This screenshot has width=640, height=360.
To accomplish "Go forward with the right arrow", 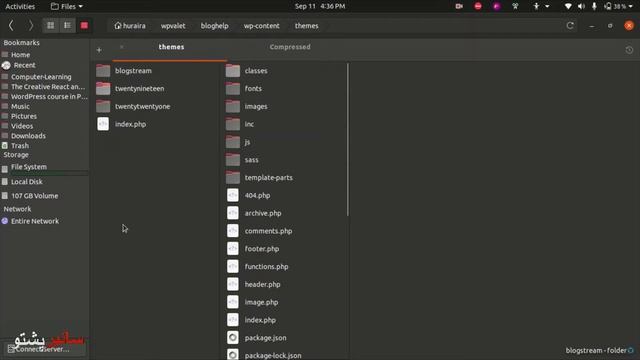I will coord(30,26).
